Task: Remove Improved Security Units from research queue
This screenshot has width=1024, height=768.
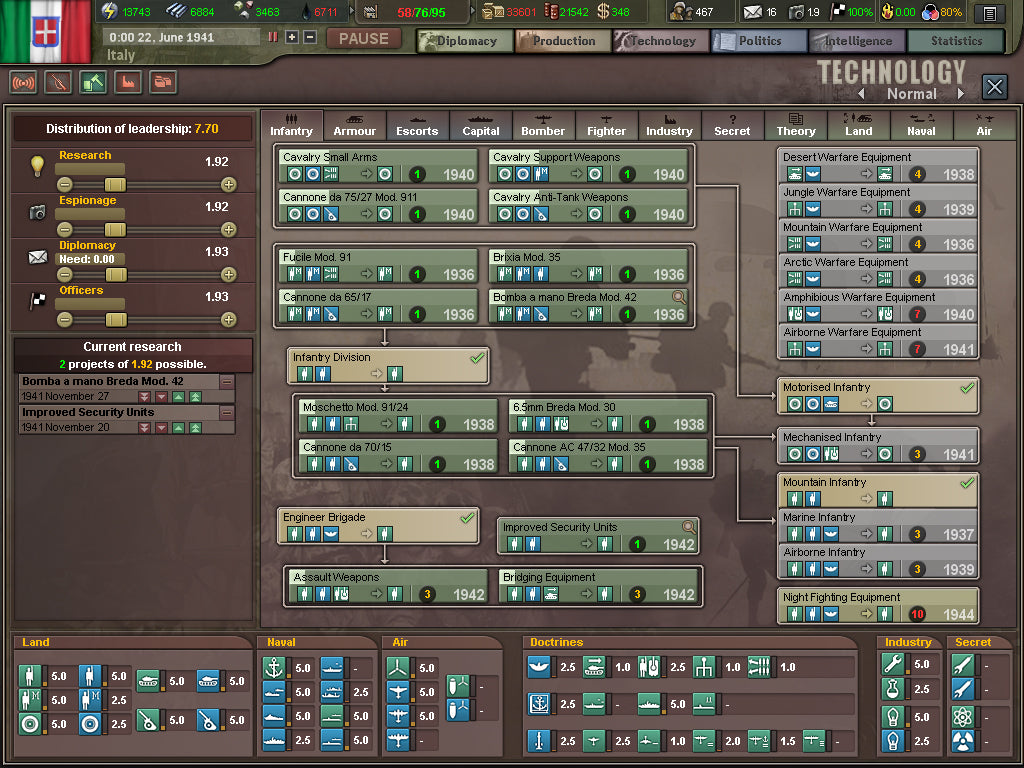Action: pyautogui.click(x=227, y=412)
